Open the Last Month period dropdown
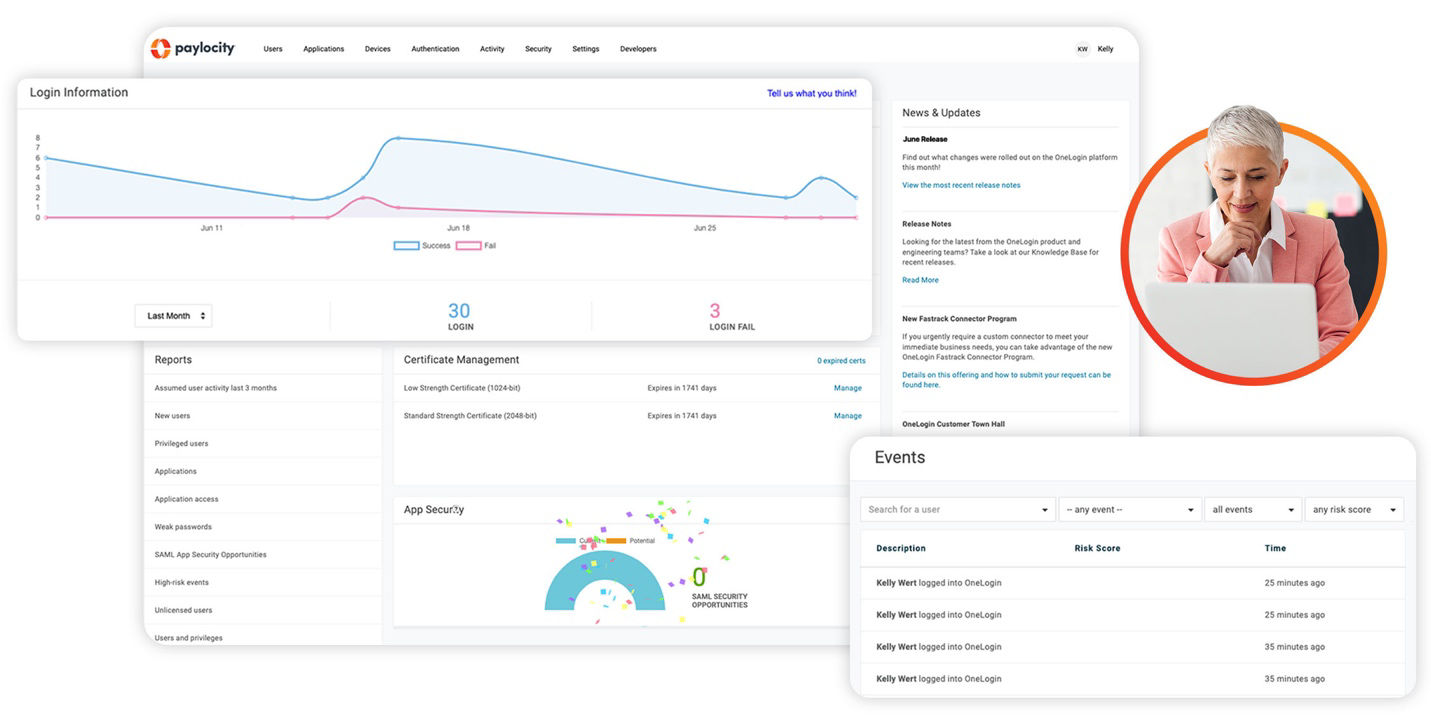This screenshot has width=1431, height=715. 173,316
